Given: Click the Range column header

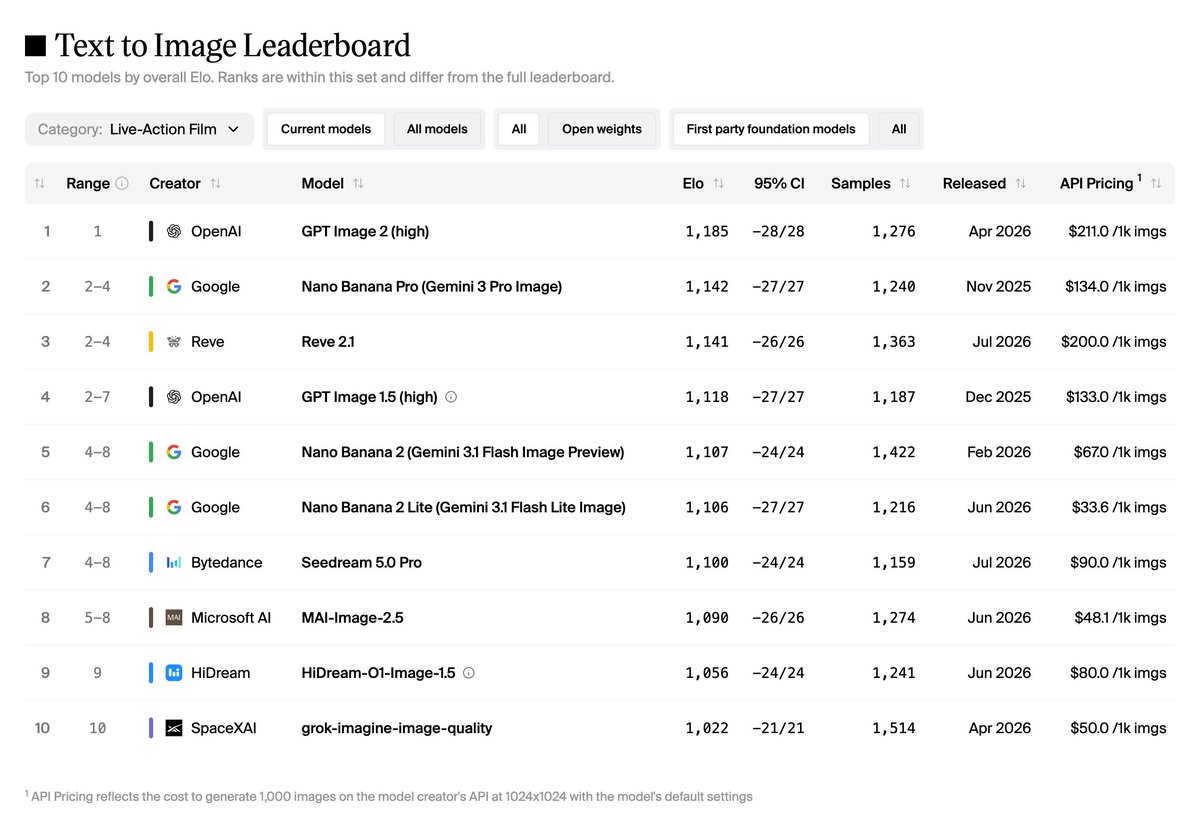Looking at the screenshot, I should (88, 184).
